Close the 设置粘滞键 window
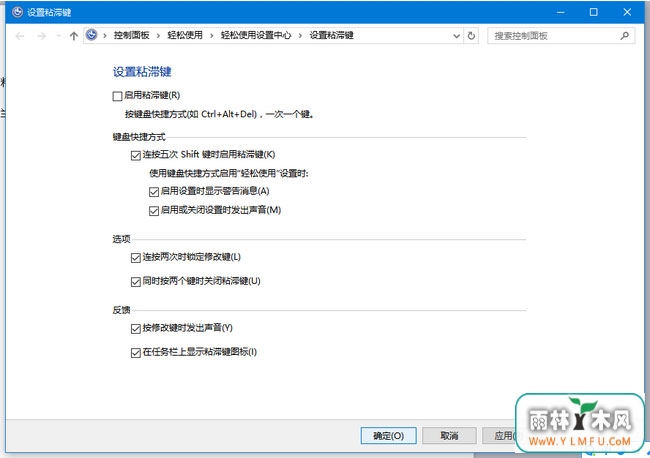 pos(627,12)
